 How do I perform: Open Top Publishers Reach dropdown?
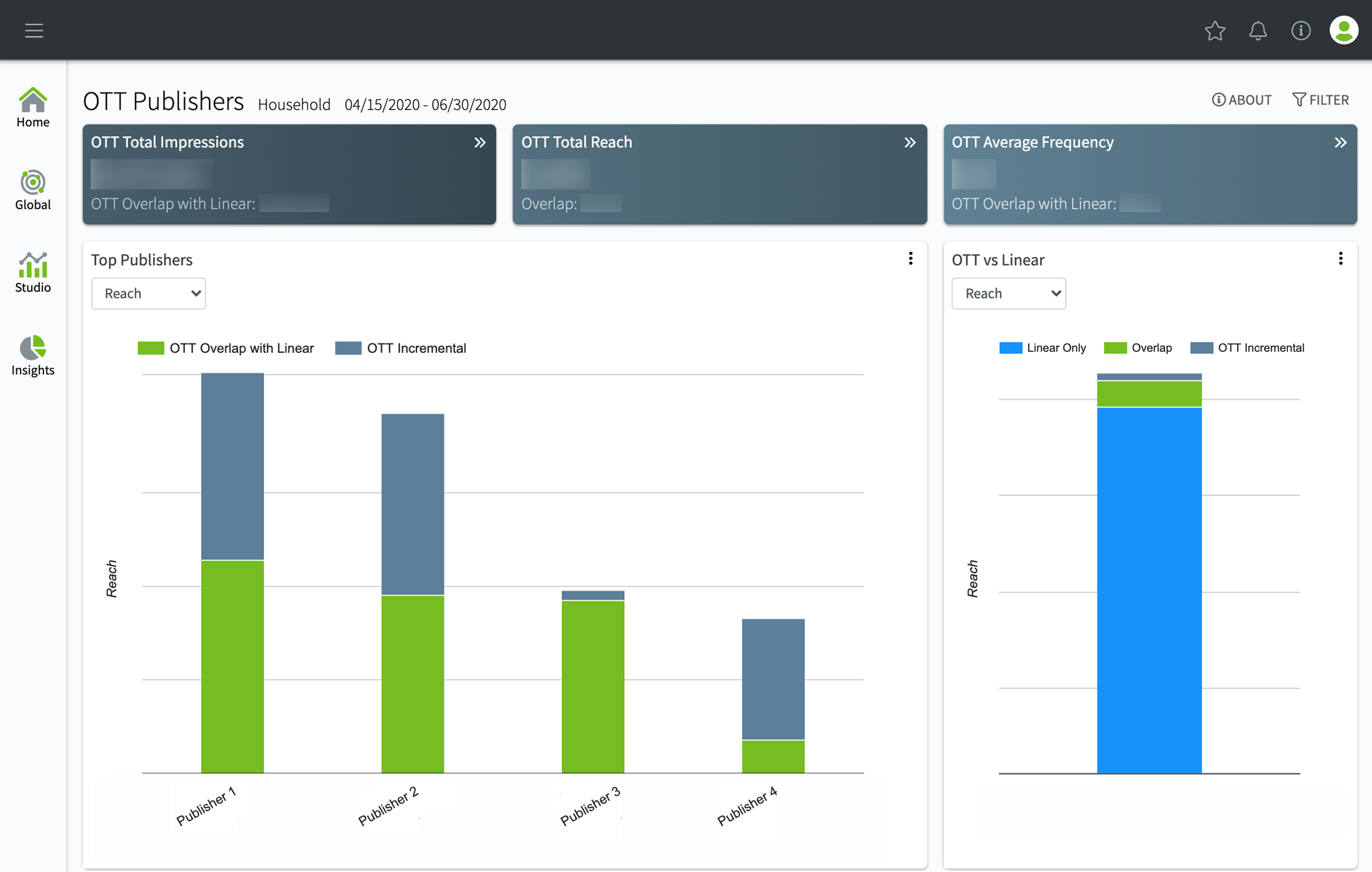pos(149,293)
